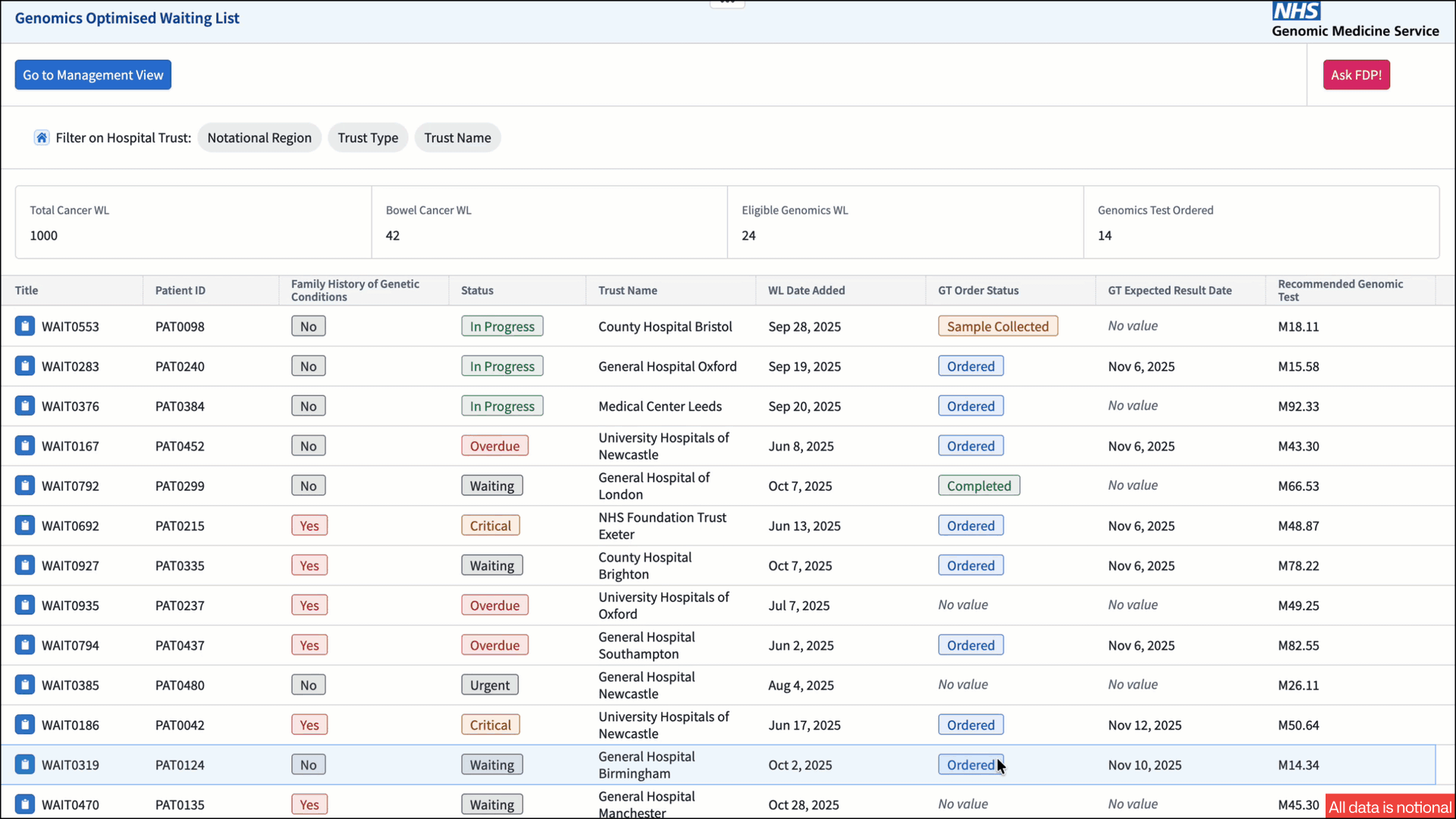Image resolution: width=1456 pixels, height=819 pixels.
Task: Open the record icon for WAIT0935
Action: coord(25,605)
